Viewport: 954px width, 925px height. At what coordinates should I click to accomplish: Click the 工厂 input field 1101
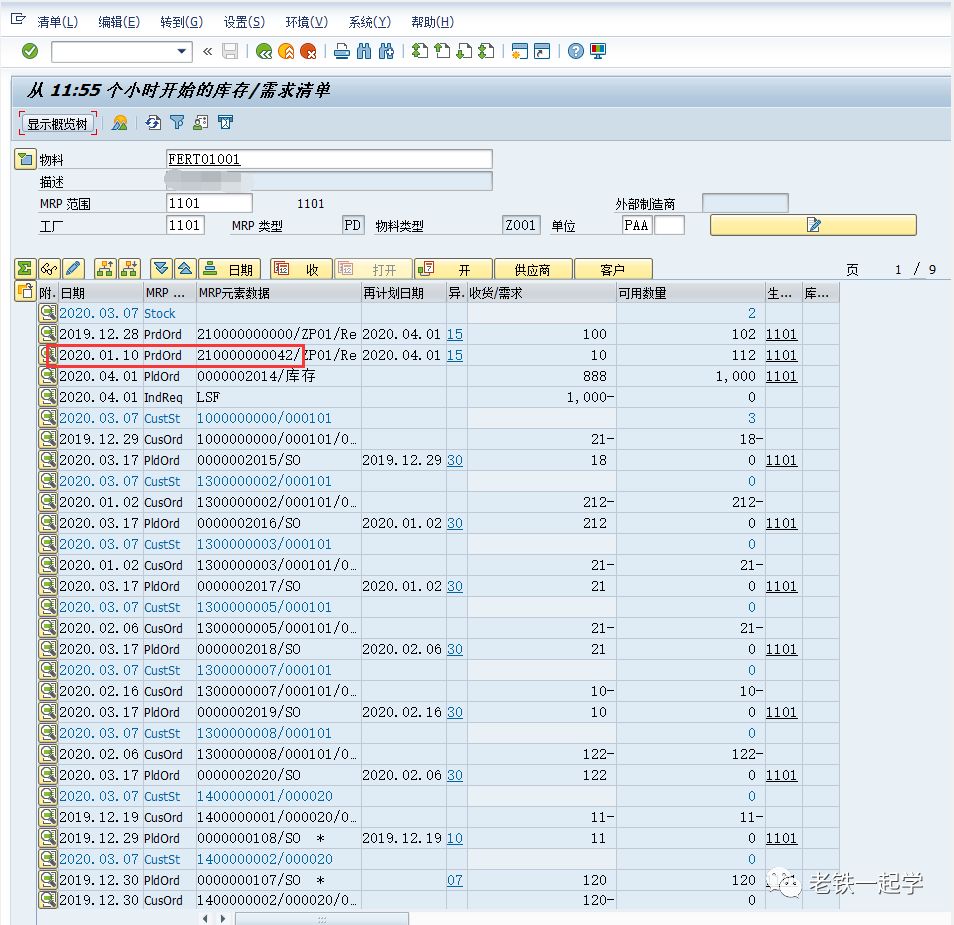click(185, 225)
